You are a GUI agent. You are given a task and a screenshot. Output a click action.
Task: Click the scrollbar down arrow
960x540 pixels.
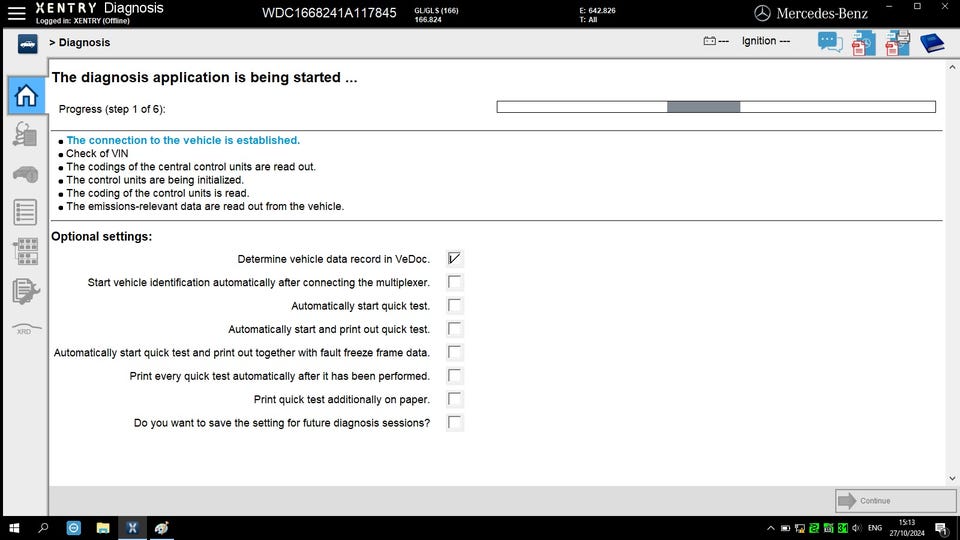952,478
